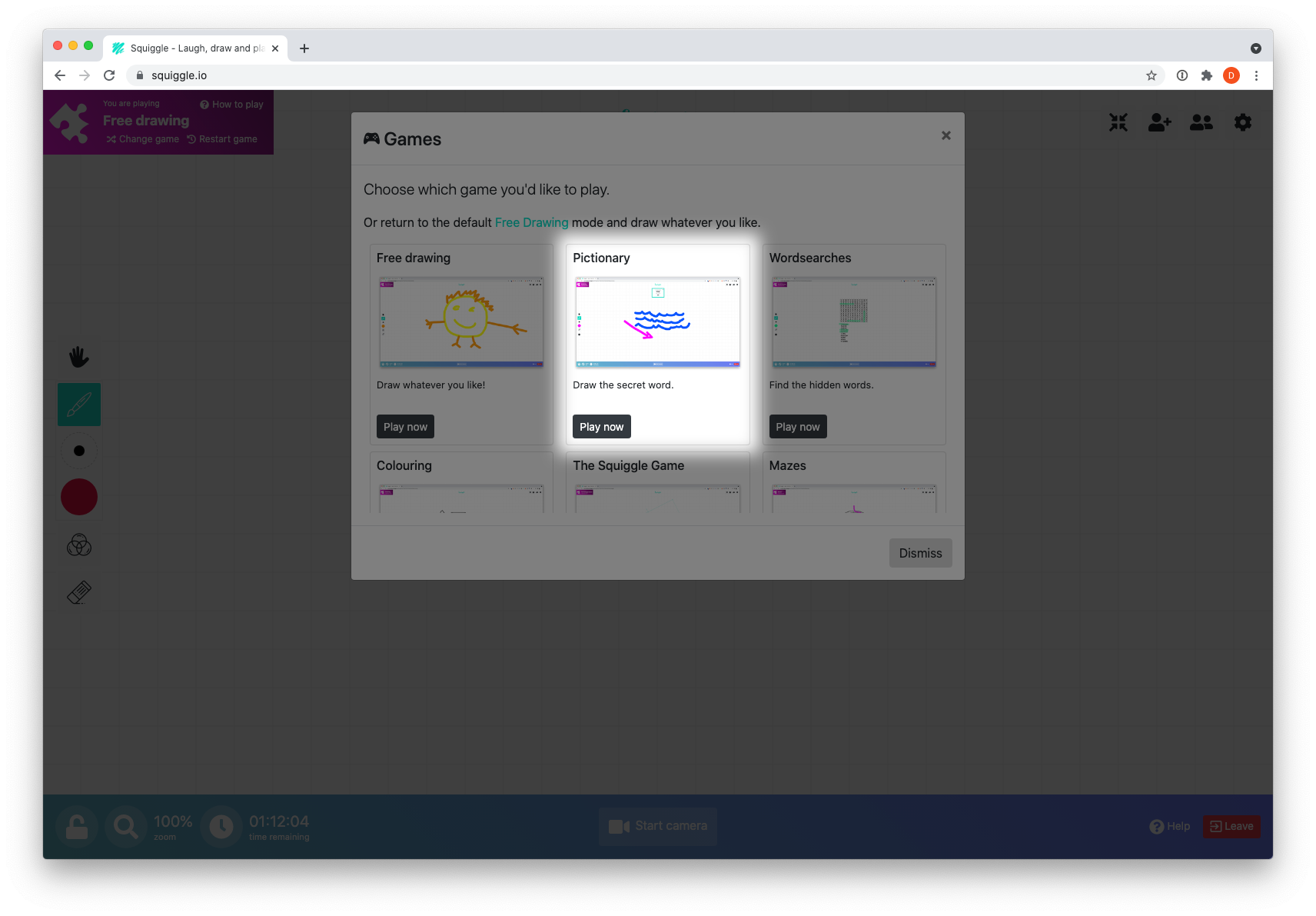Screen dimensions: 1316x916
Task: Click the Wordsearches preview thumbnail
Action: click(854, 322)
